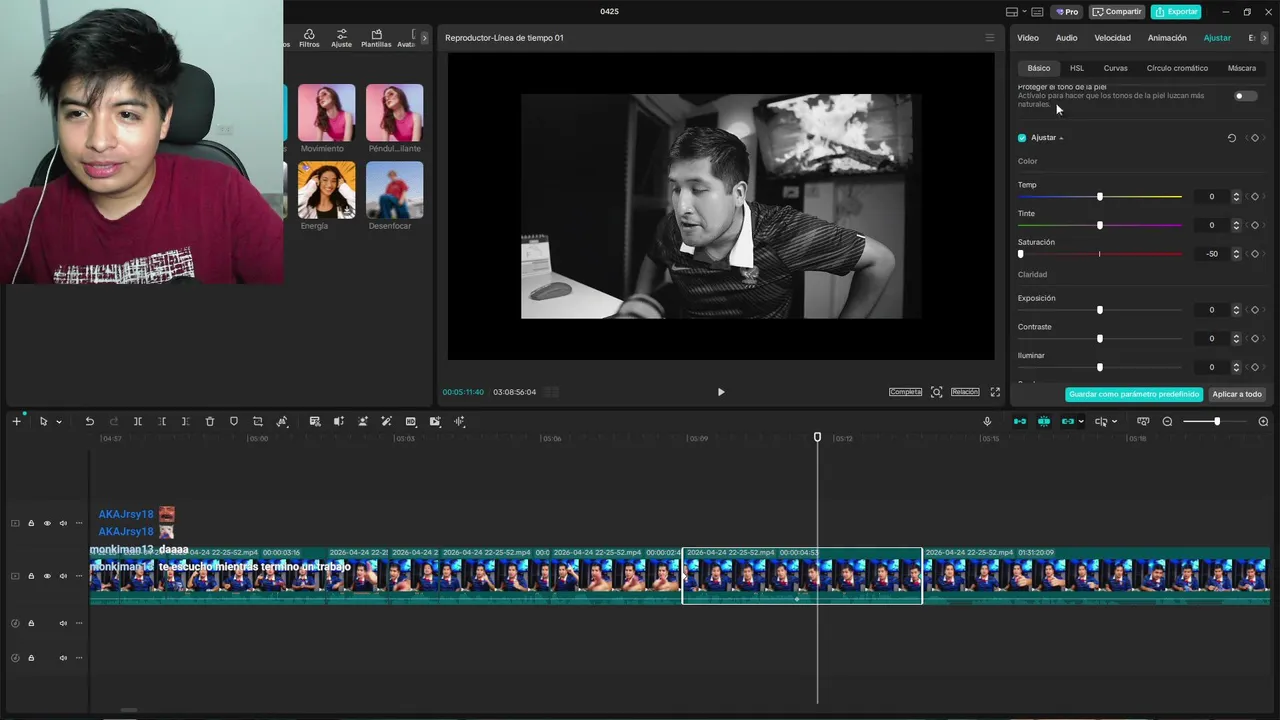Hide the main video track
The image size is (1280, 720).
[x=47, y=576]
